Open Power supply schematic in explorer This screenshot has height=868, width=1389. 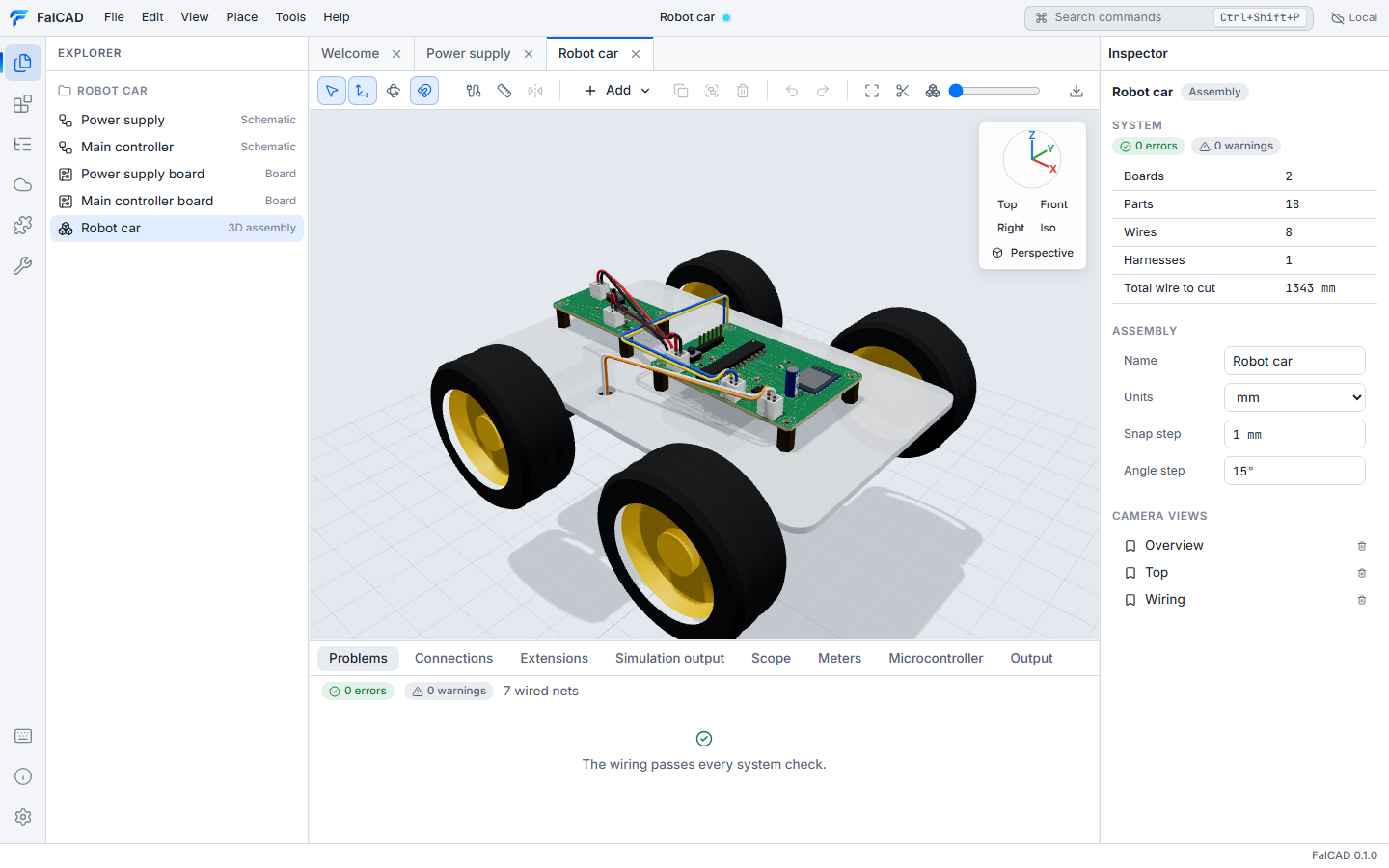coord(177,120)
